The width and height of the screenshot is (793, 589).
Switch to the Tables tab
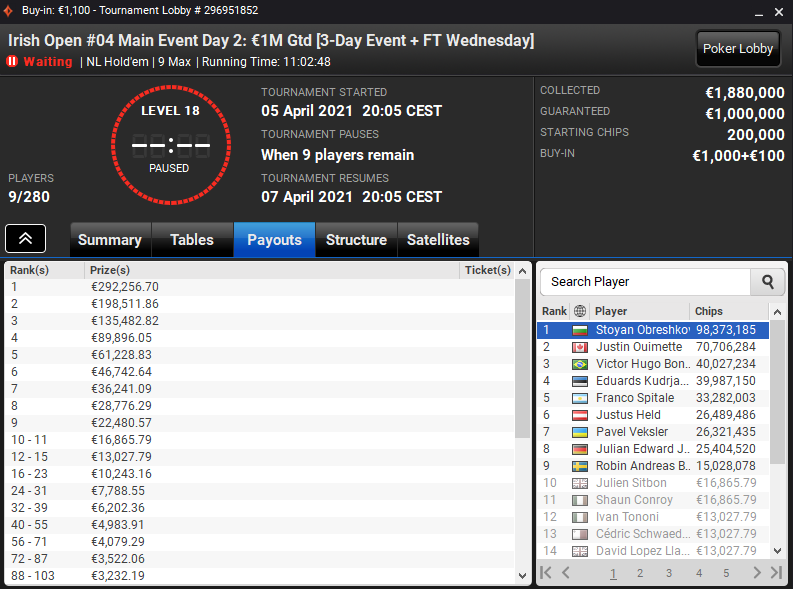[192, 240]
